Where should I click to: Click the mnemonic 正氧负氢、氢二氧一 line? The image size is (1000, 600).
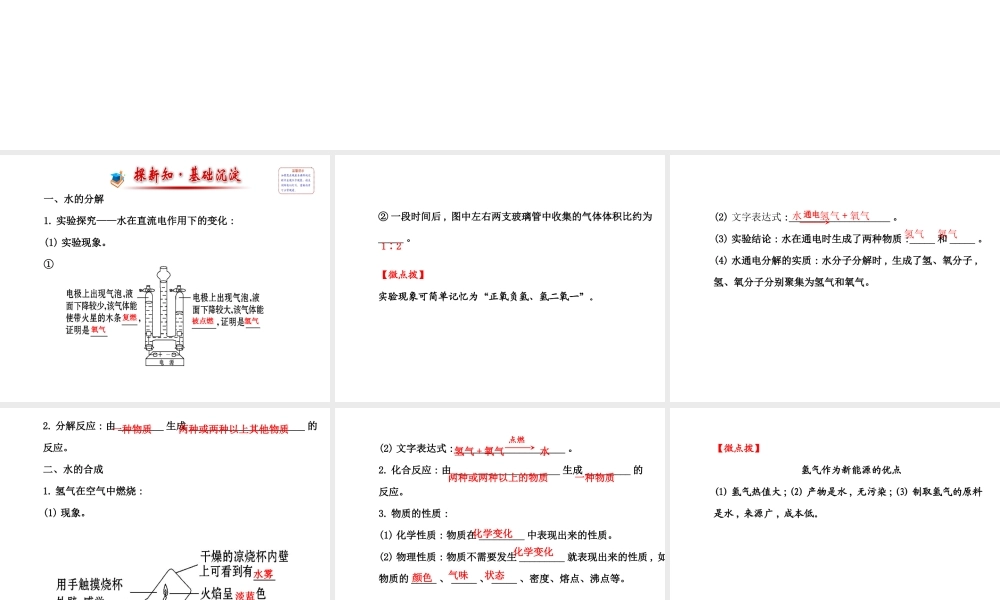tap(486, 296)
